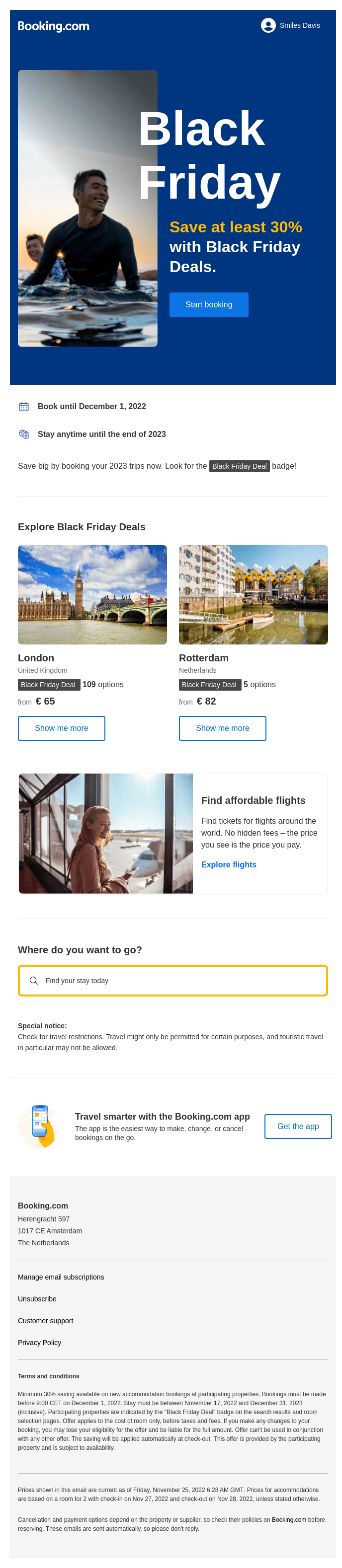This screenshot has width=342, height=1568.
Task: Click the user profile avatar icon
Action: point(267,25)
